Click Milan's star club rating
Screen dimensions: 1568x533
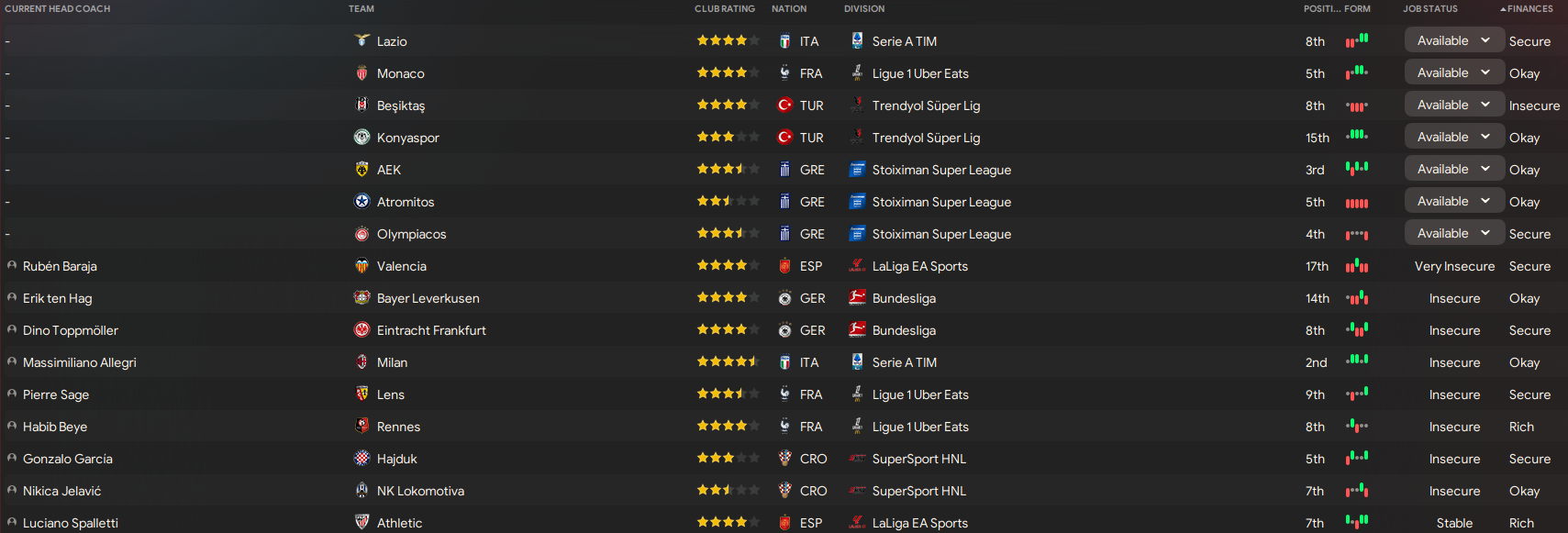(728, 362)
